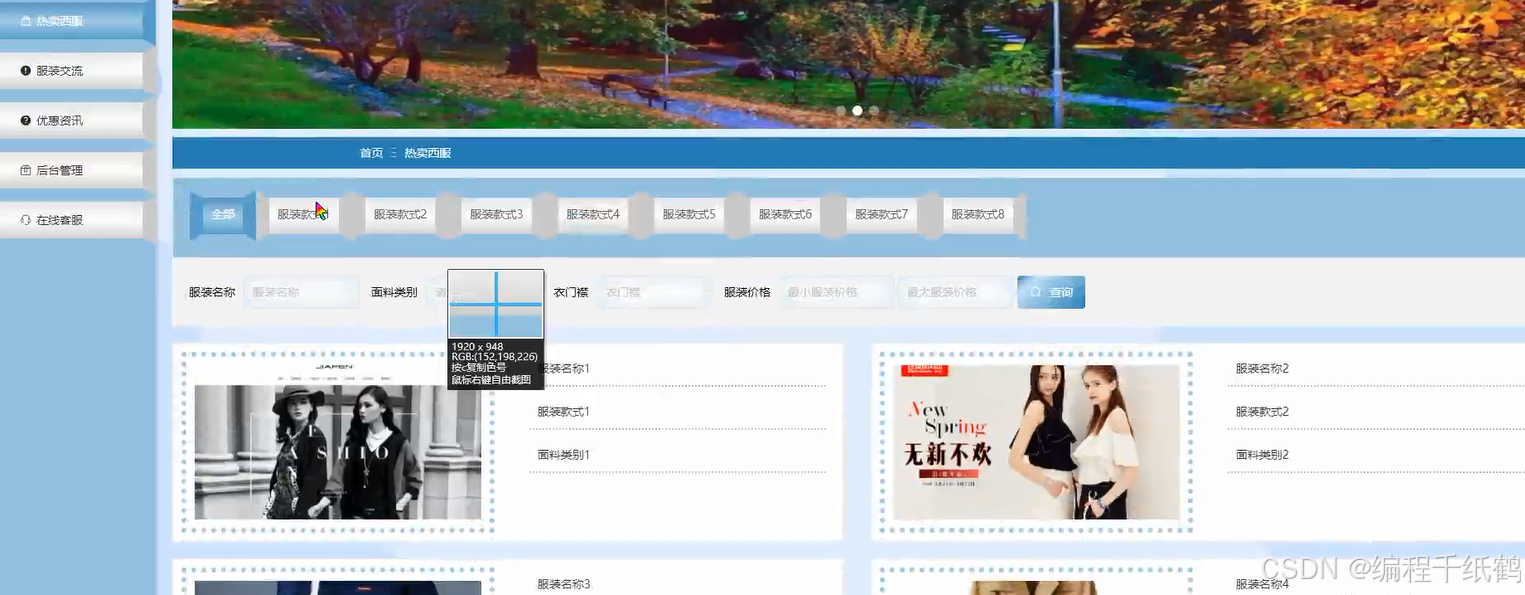Select the 服装款式2 category tab
The image size is (1525, 595).
coord(400,214)
